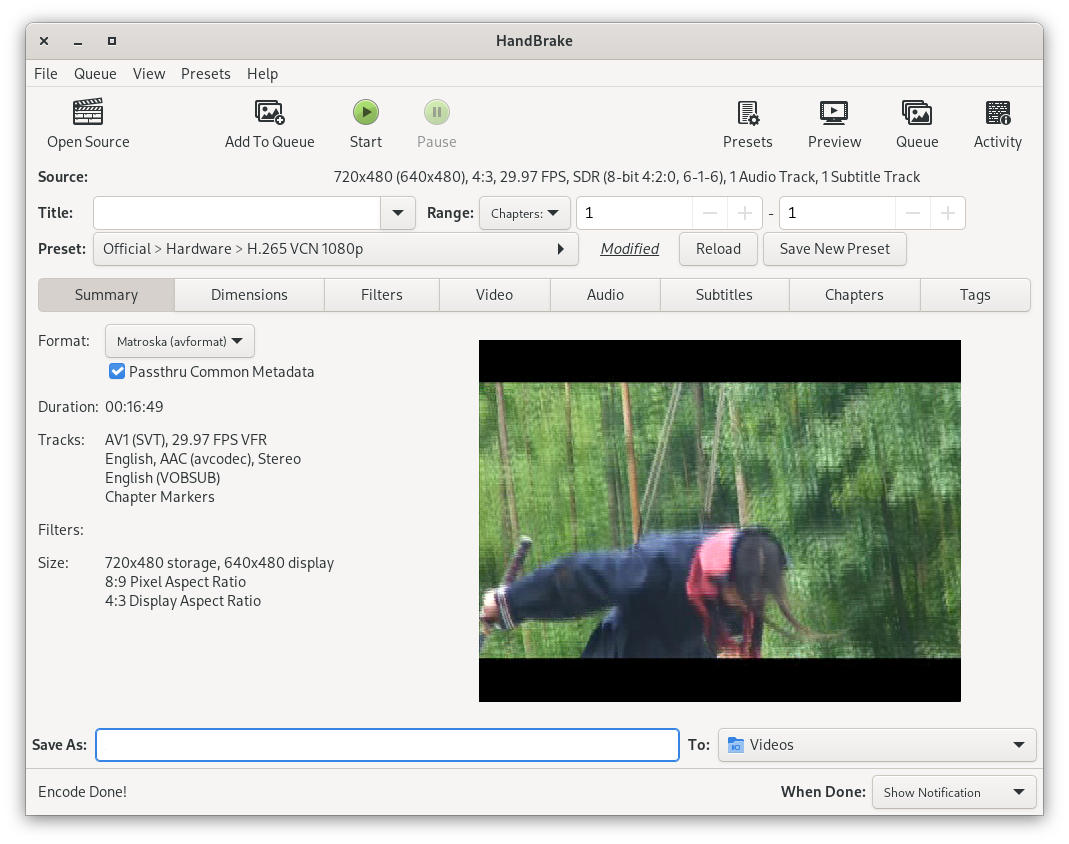
Task: Open the Preview window icon
Action: 834,112
